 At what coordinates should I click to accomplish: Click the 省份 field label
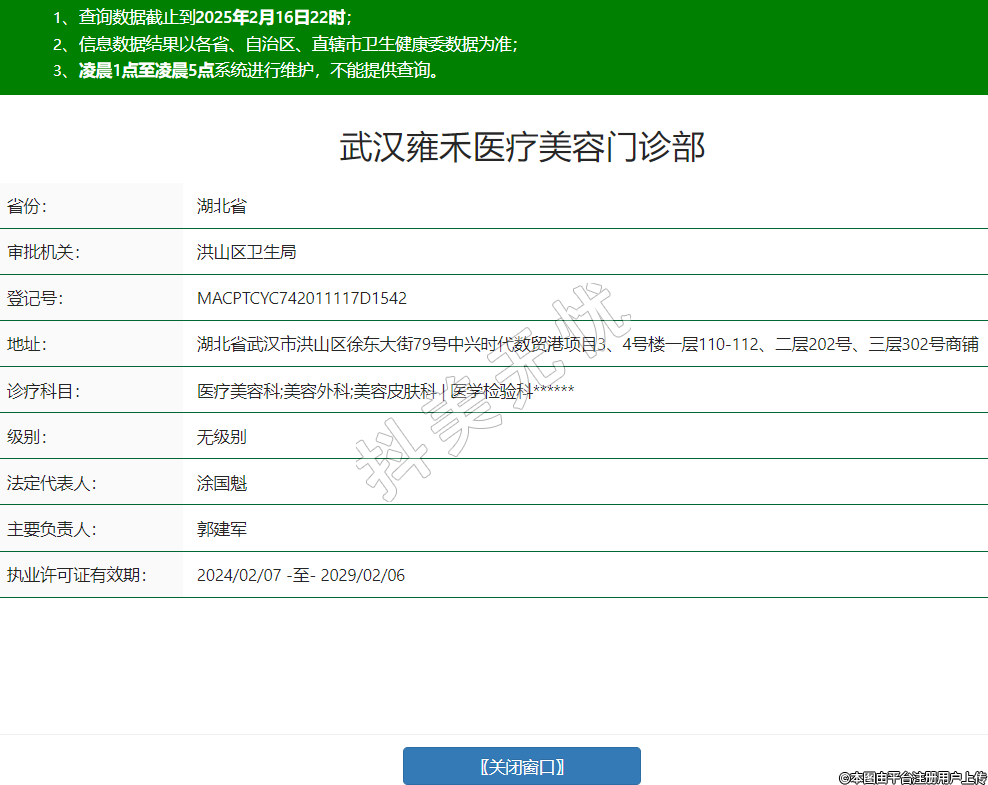(x=27, y=207)
